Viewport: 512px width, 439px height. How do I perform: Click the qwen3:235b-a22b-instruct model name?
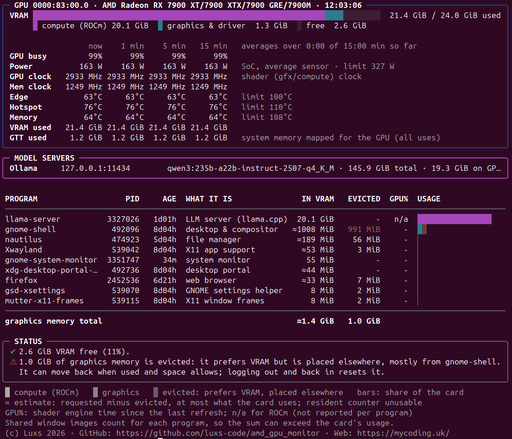pos(250,168)
